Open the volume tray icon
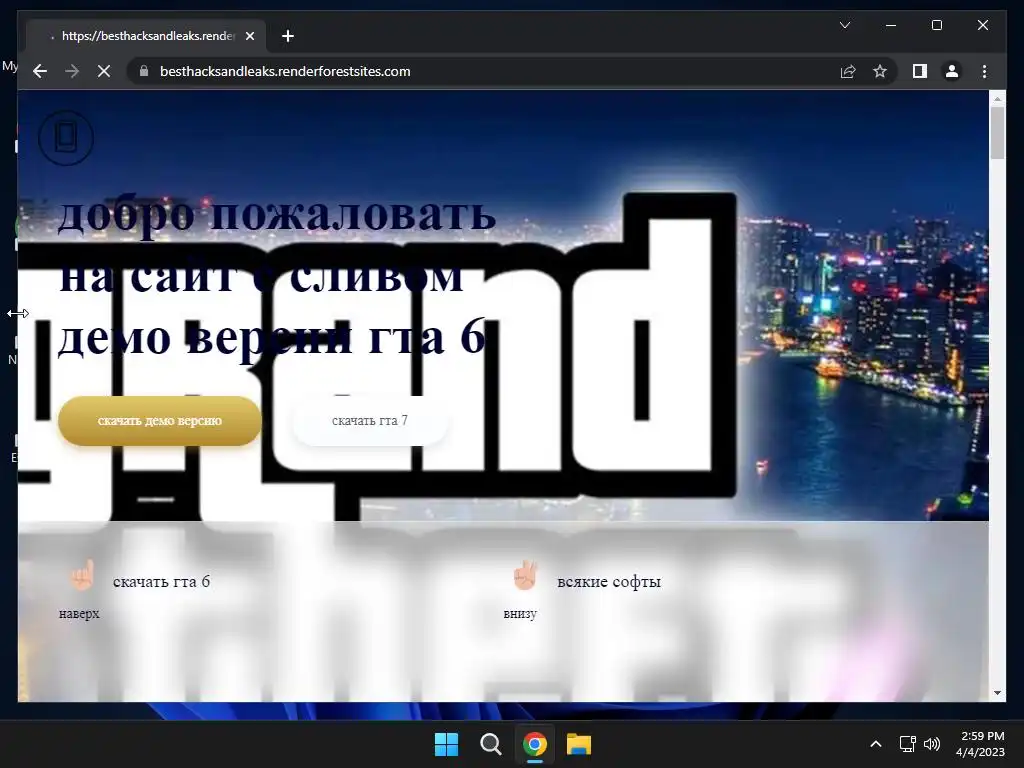The height and width of the screenshot is (768, 1024). coord(932,744)
